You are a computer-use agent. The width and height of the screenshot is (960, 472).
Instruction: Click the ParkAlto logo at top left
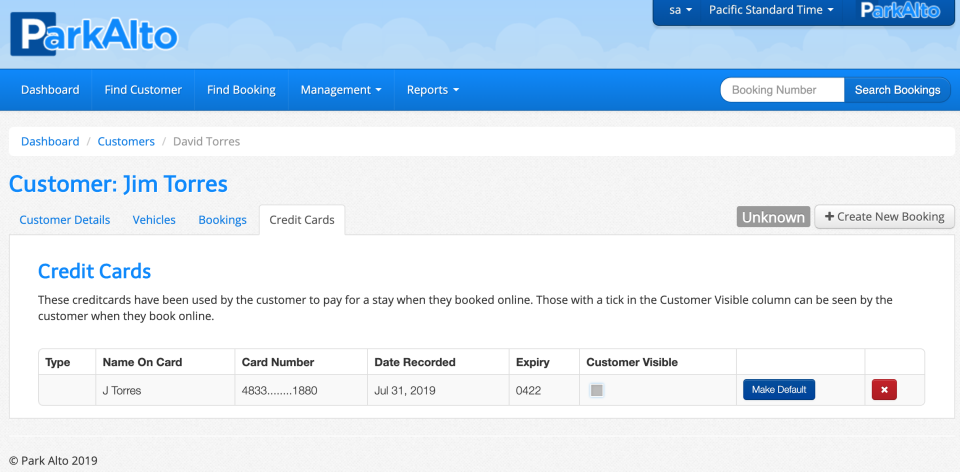(94, 34)
